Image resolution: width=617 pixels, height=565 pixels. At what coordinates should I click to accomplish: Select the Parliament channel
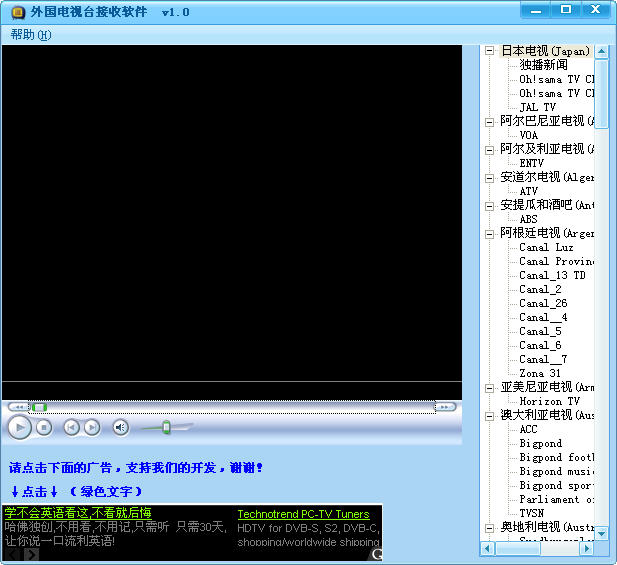(556, 499)
